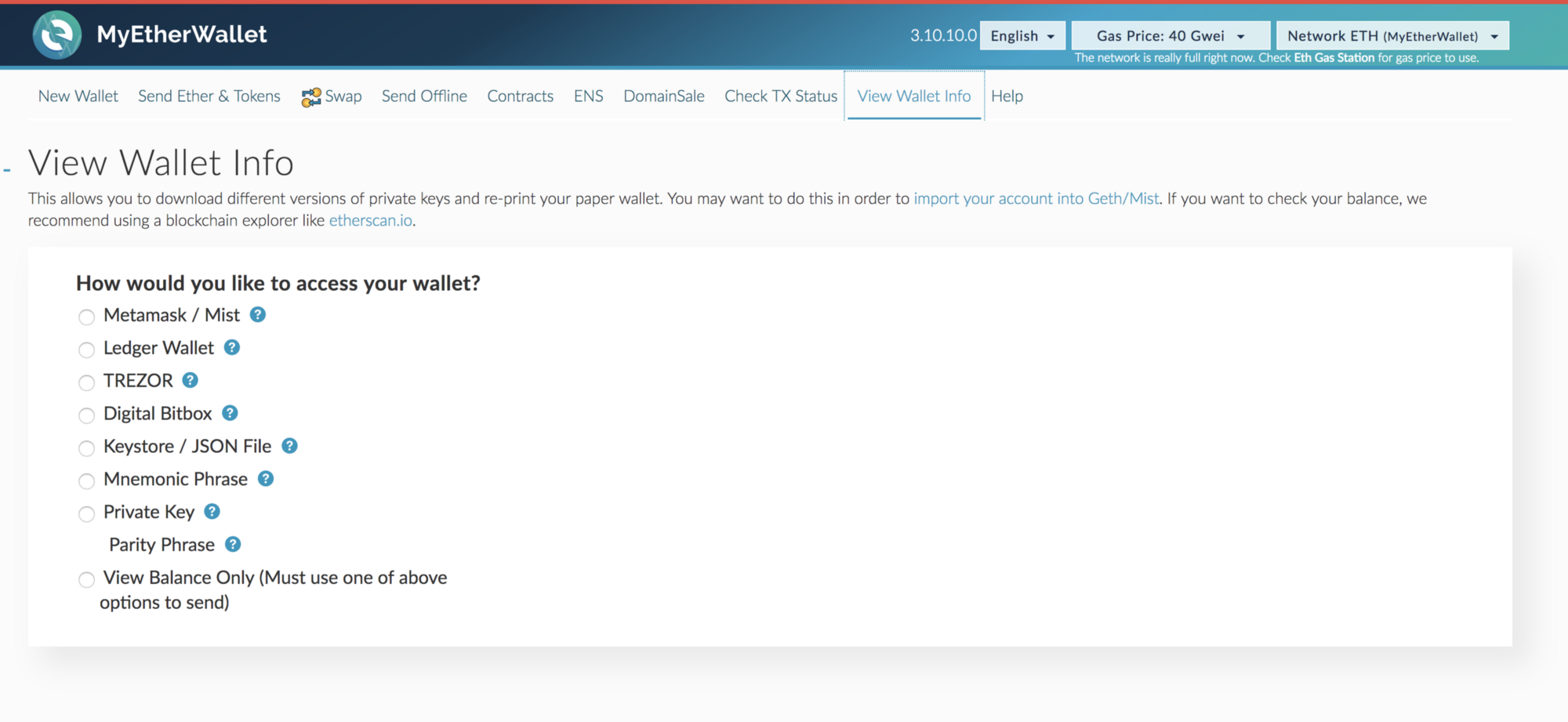Open the Contracts tab
Viewport: 1568px width, 722px height.
[x=521, y=96]
